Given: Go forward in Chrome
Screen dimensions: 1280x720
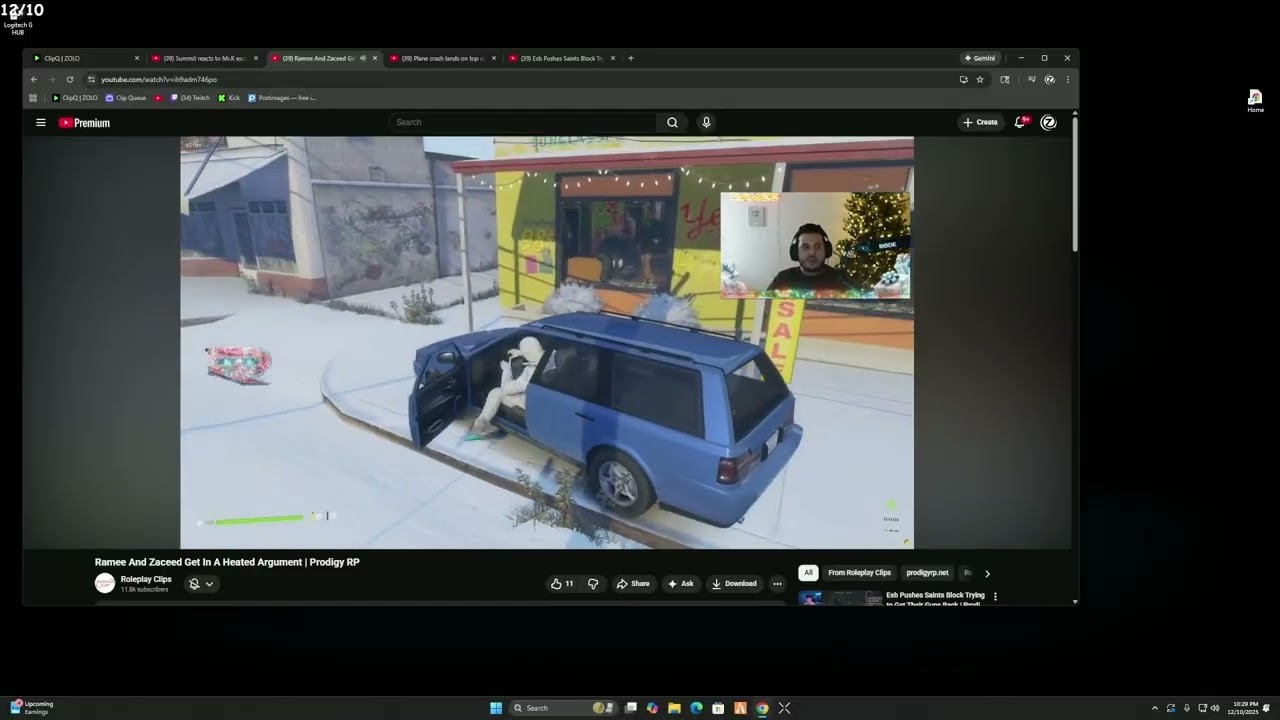Looking at the screenshot, I should pyautogui.click(x=52, y=79).
